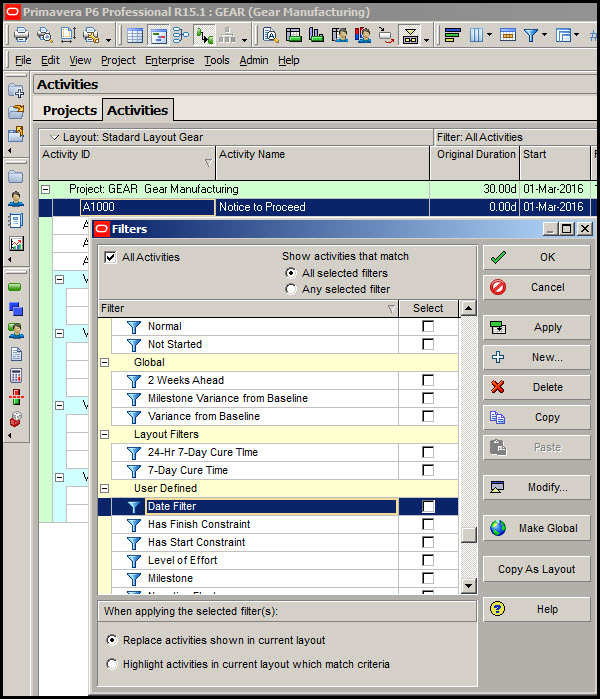Click the Timescale icon in the toolbar
Viewport: 600px width, 699px height.
coord(508,35)
